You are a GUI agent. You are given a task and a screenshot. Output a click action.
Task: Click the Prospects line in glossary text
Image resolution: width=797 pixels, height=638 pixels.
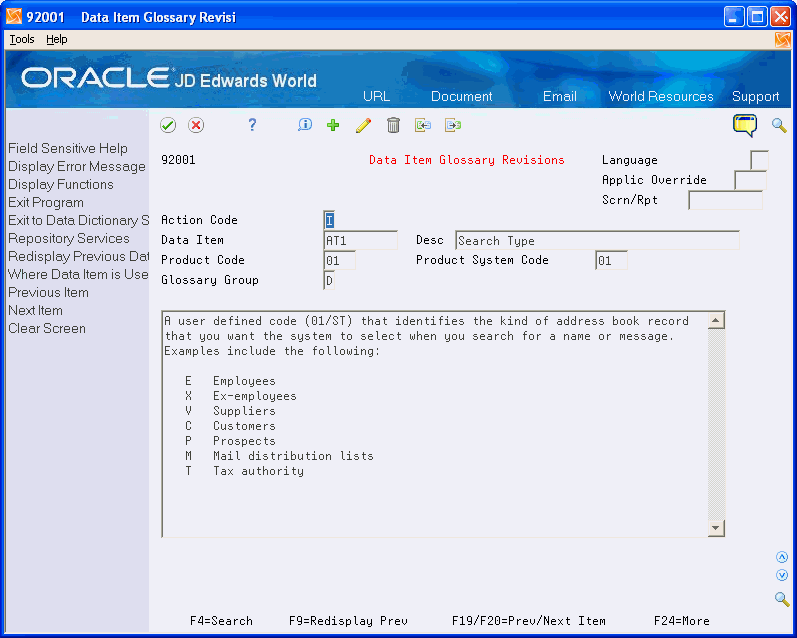(231, 441)
